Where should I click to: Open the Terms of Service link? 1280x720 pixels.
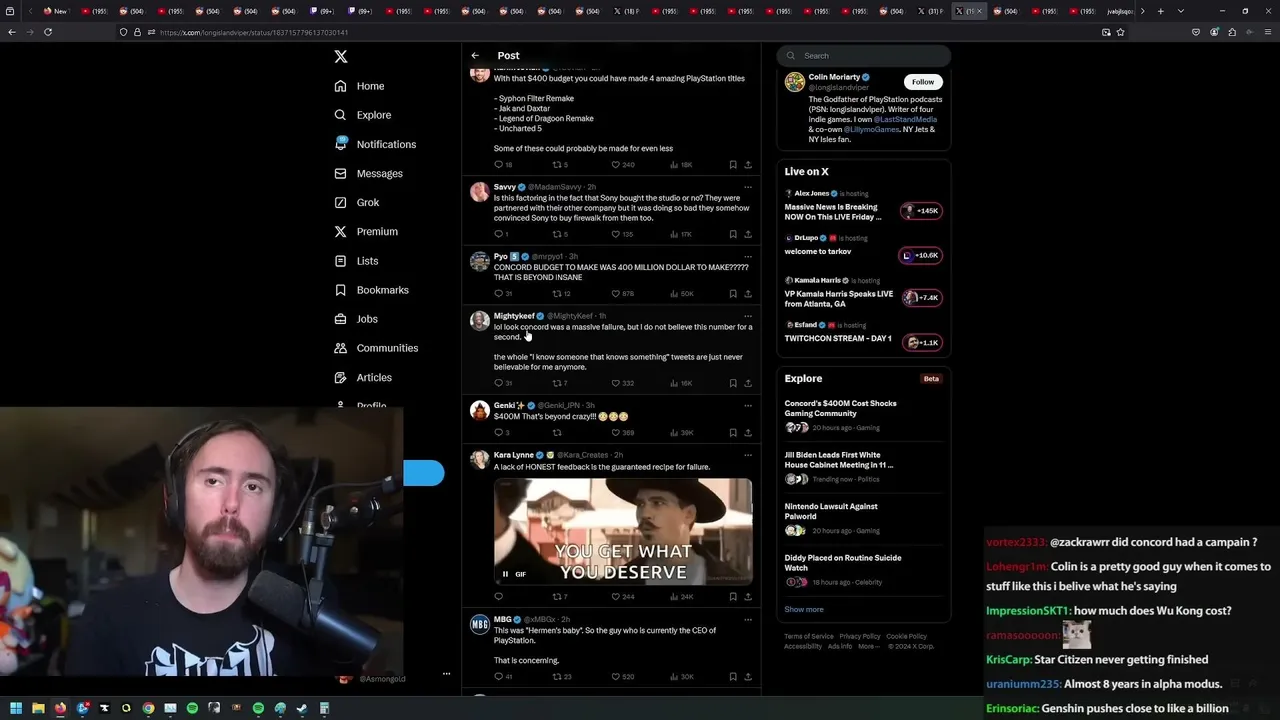(x=809, y=636)
